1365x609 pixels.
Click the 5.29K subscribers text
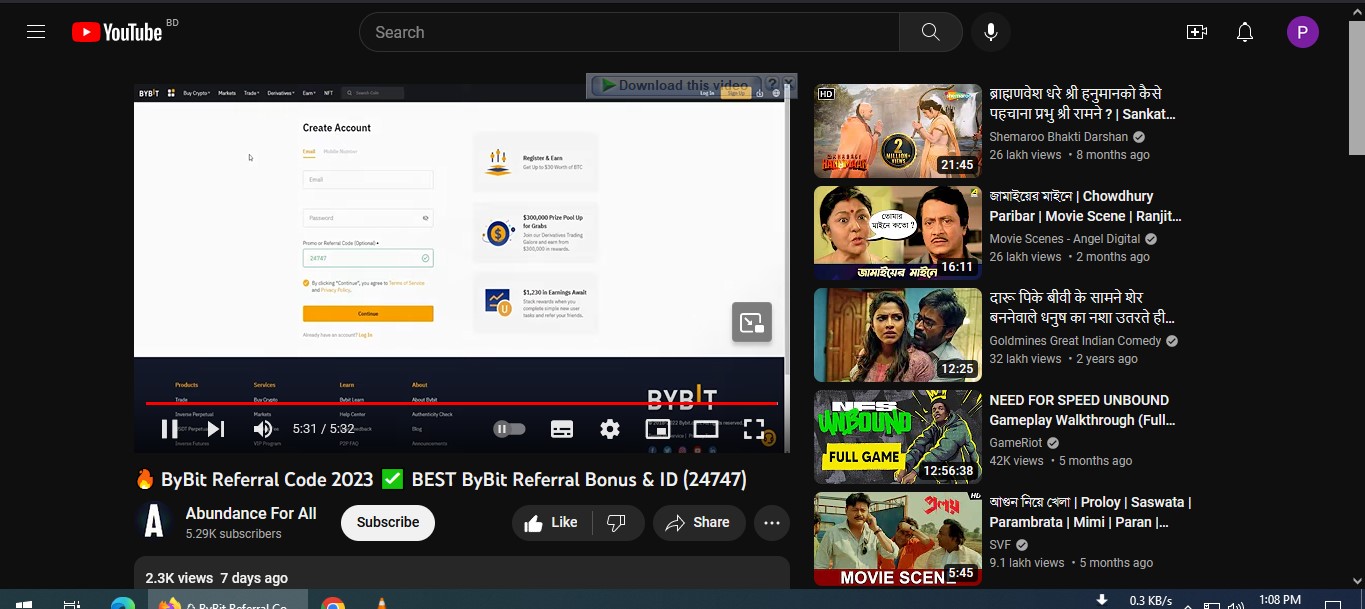click(233, 534)
